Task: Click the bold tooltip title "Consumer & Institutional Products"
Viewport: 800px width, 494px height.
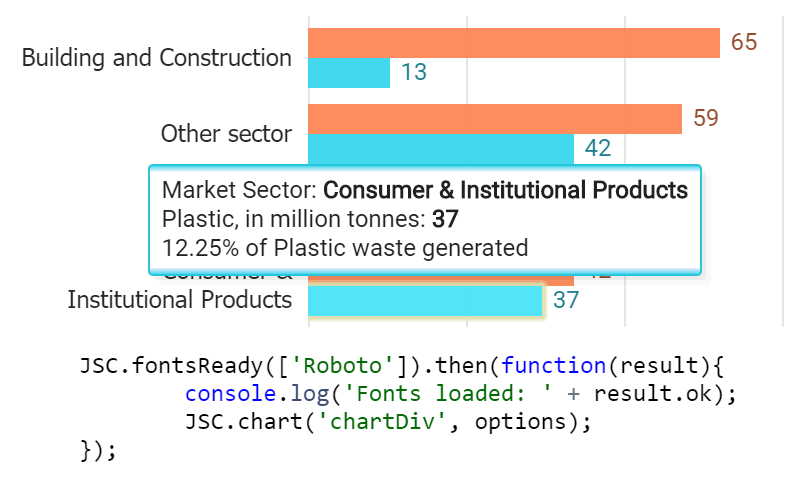Action: [506, 190]
